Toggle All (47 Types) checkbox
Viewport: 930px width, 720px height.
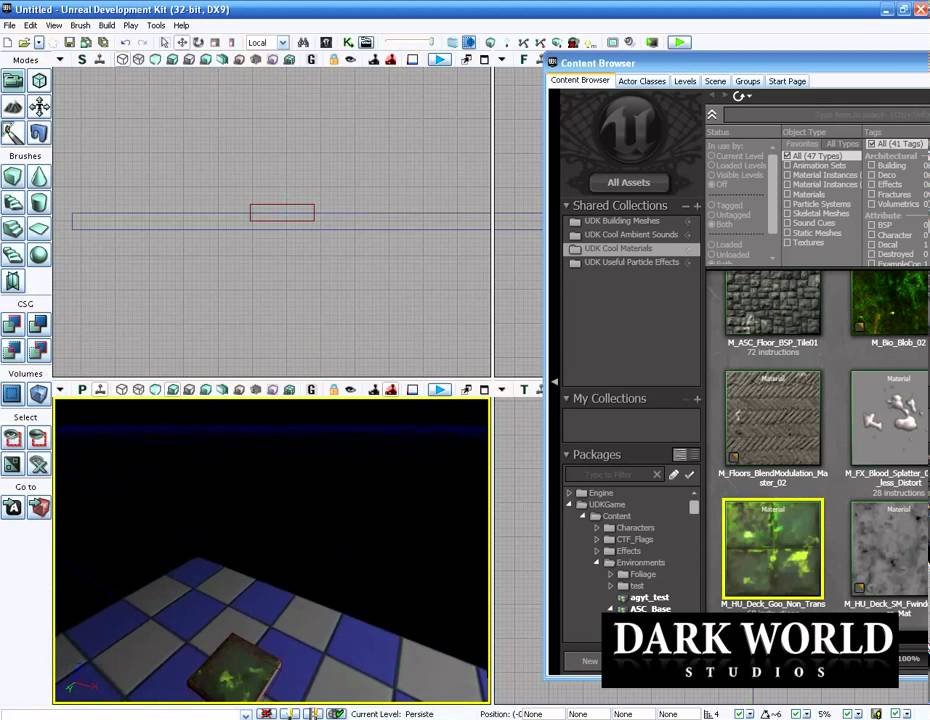pos(787,156)
